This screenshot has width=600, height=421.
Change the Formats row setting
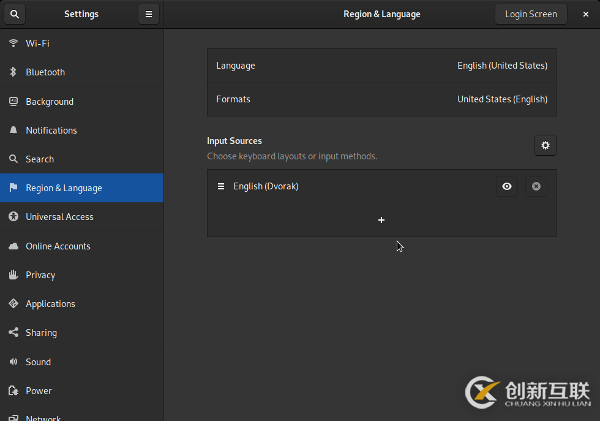(381, 100)
